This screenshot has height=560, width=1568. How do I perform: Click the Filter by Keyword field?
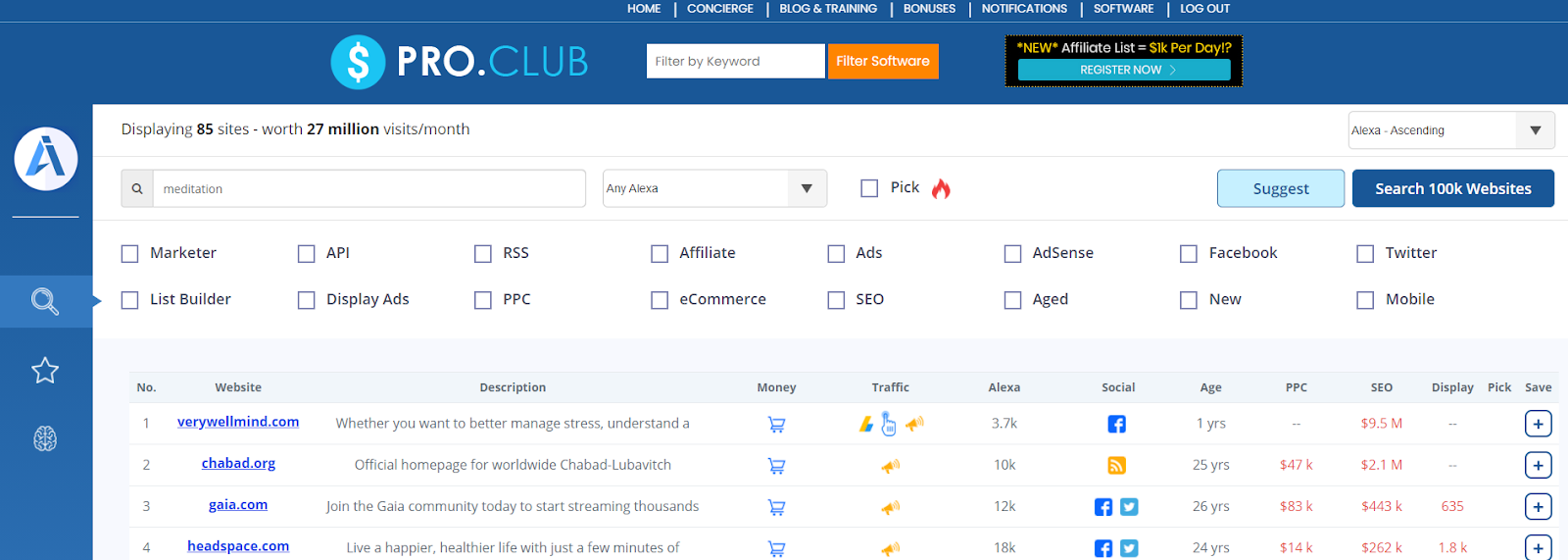[735, 61]
